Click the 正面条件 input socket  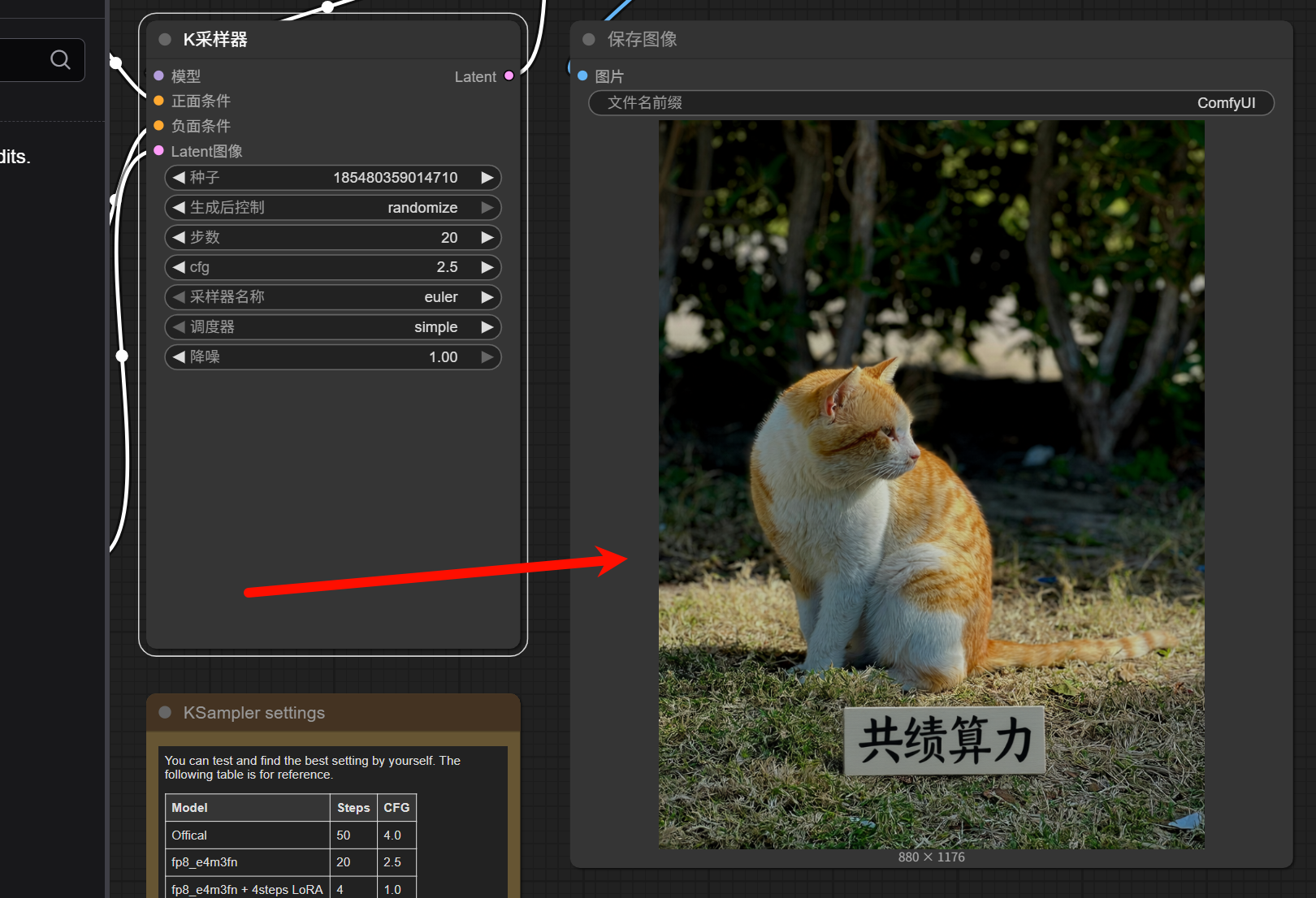159,101
